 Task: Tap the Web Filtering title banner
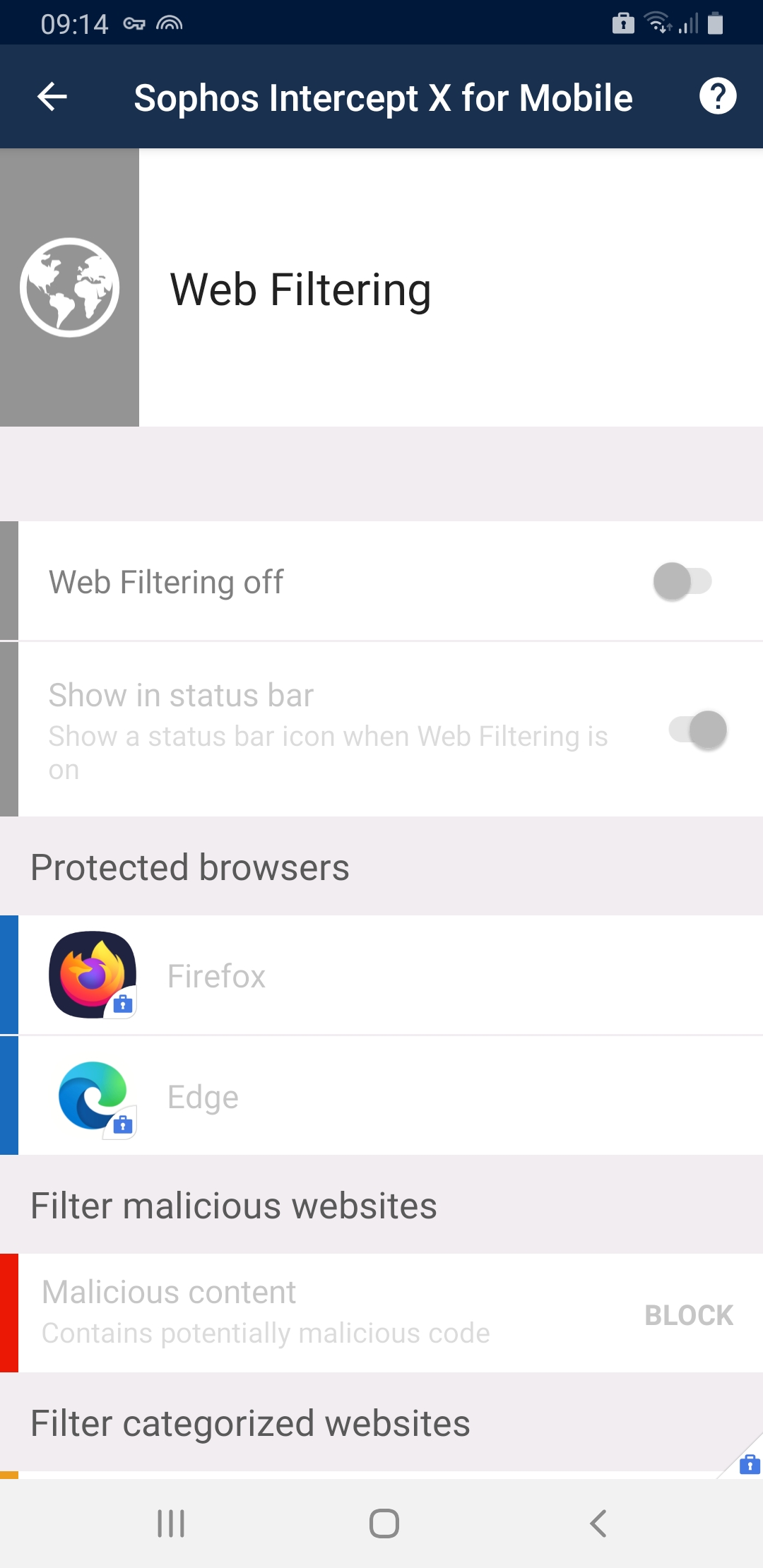coord(300,290)
